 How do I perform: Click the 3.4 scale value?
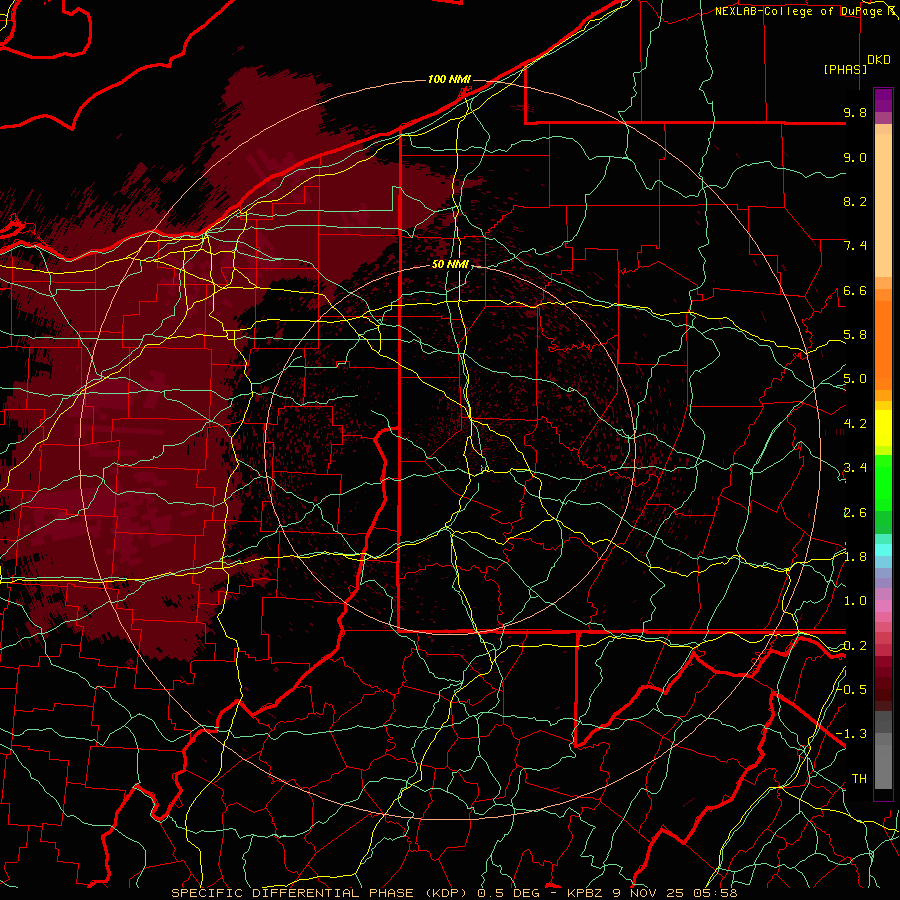click(x=855, y=468)
